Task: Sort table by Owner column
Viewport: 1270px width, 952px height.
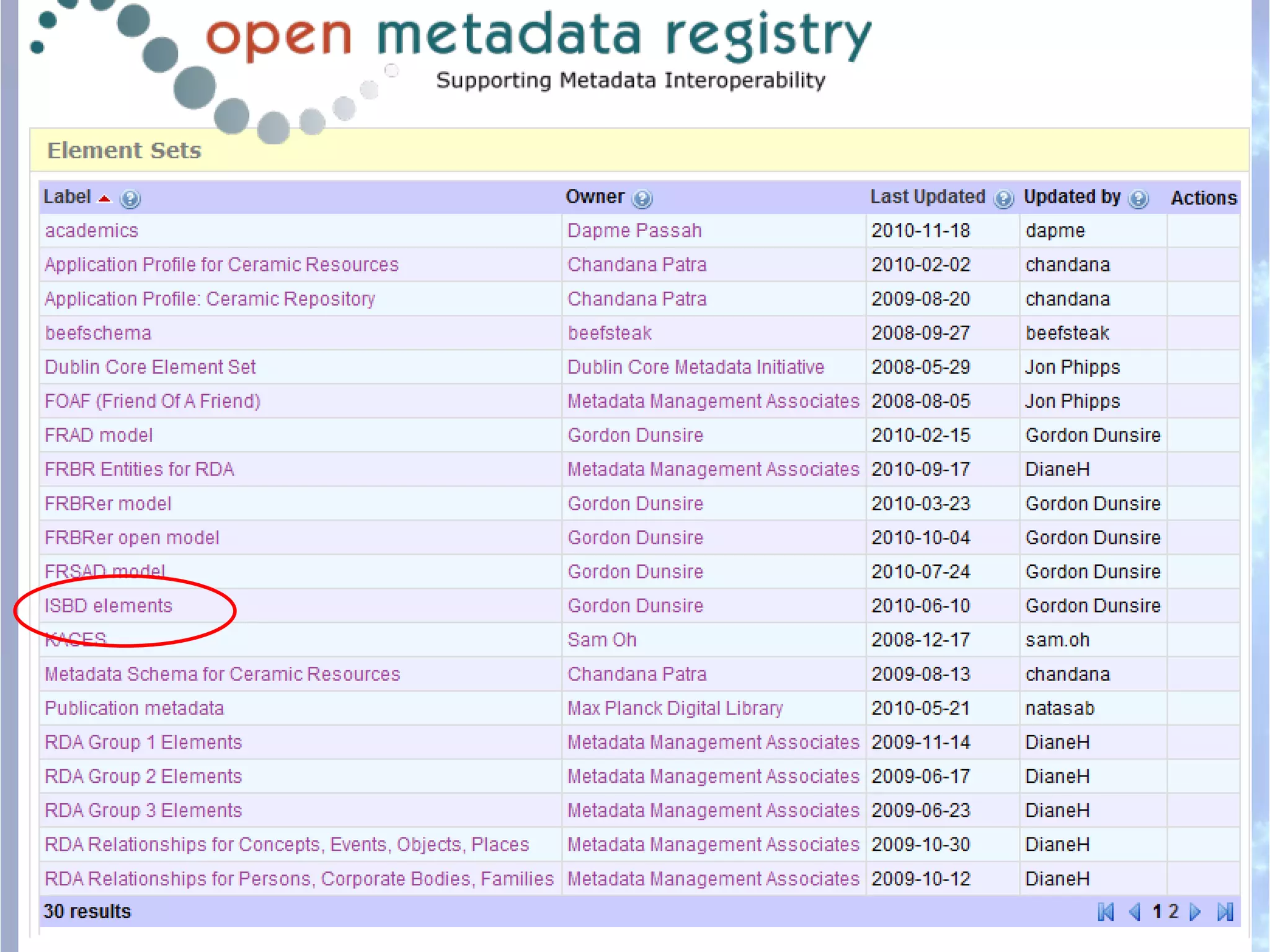Action: tap(594, 197)
